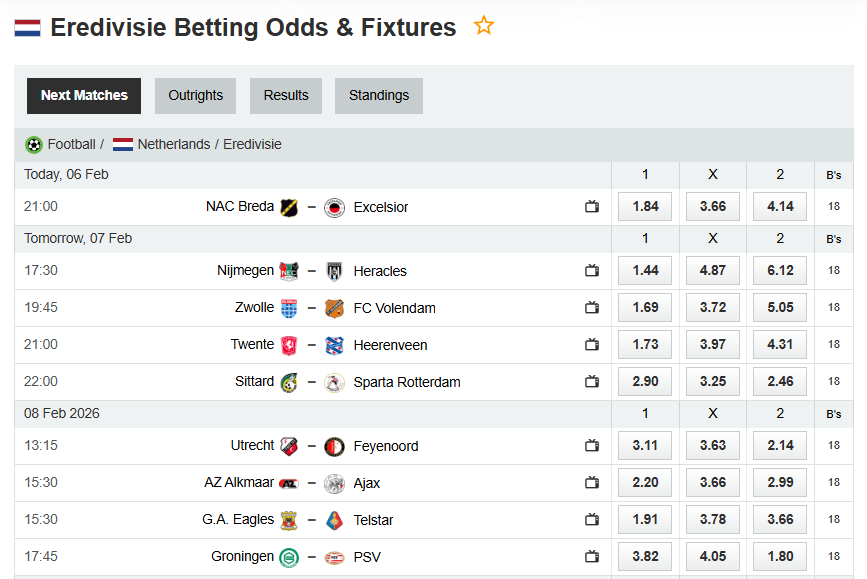Select the Next Matches tab
The height and width of the screenshot is (579, 867).
click(84, 96)
